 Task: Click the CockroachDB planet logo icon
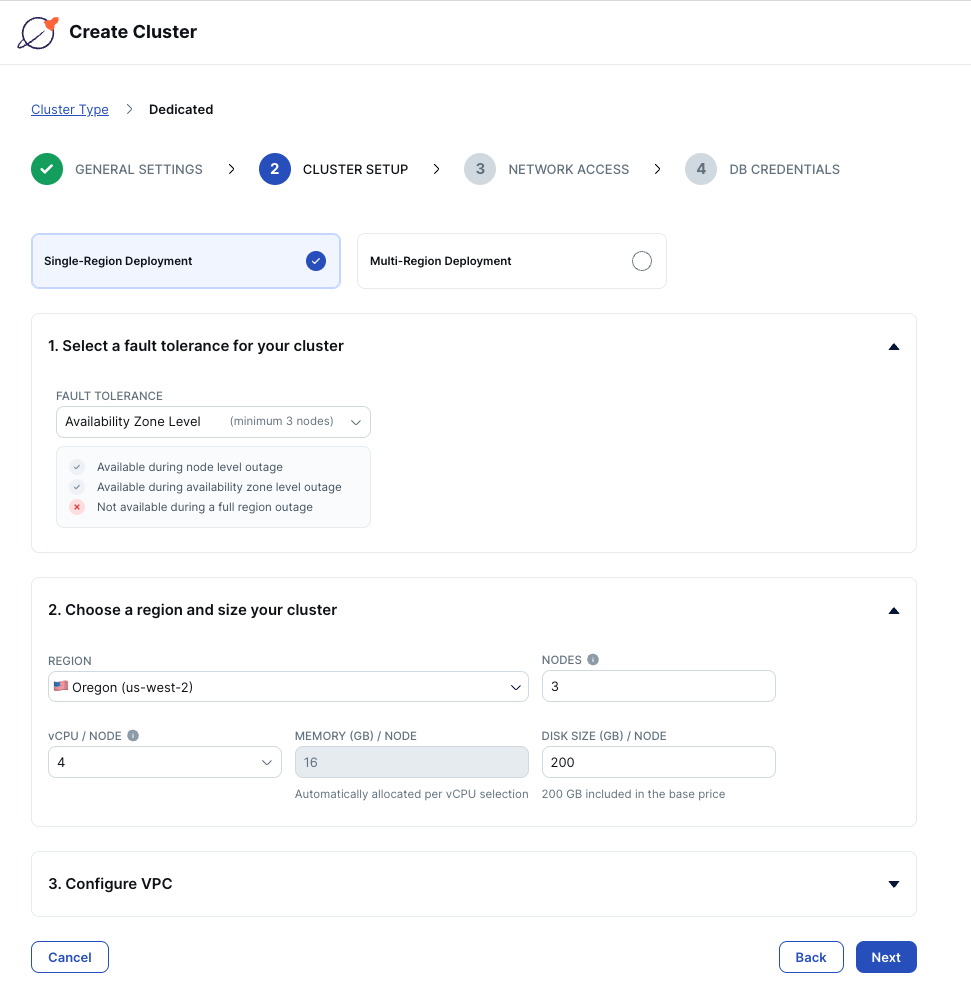coord(38,32)
